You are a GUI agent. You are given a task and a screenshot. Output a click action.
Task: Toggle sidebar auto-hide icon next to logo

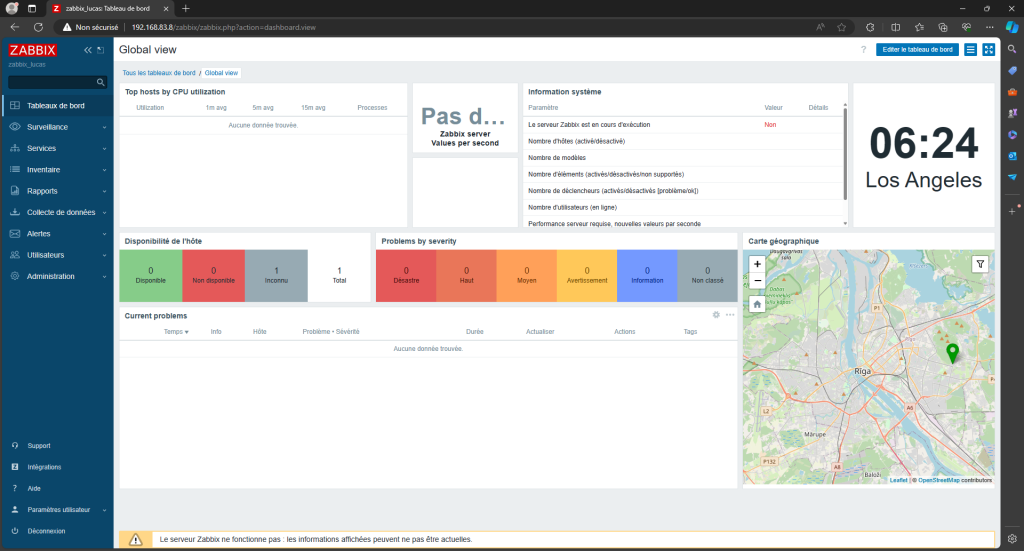coord(101,49)
